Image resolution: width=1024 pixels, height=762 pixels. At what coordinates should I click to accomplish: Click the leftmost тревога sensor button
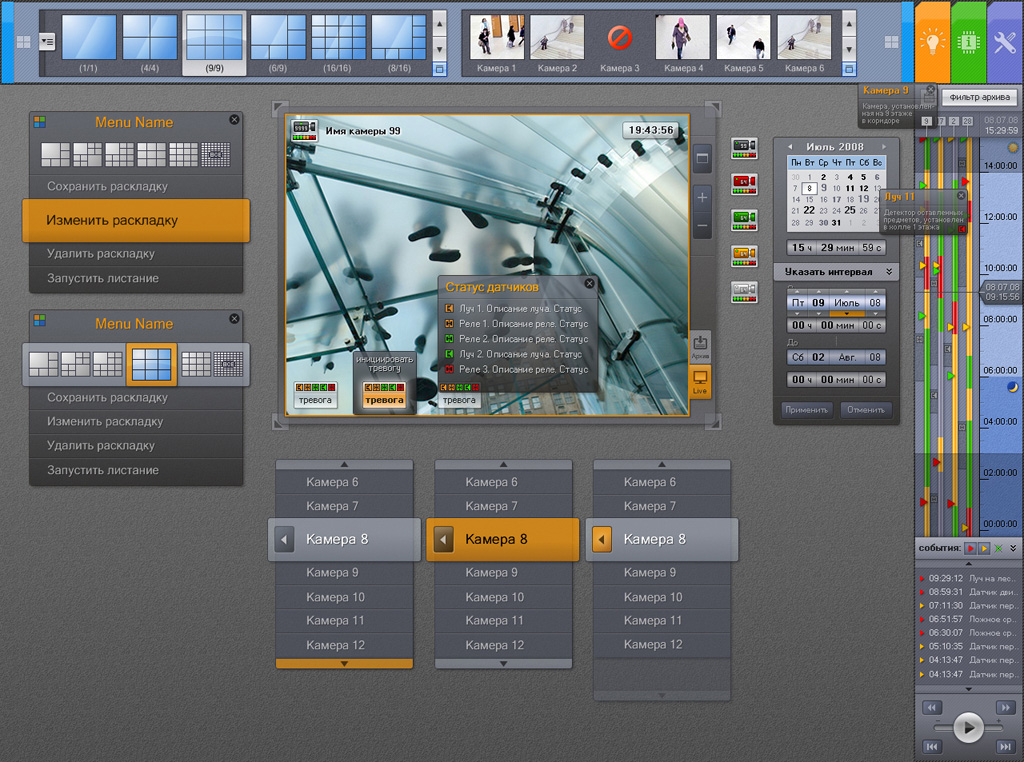point(315,395)
